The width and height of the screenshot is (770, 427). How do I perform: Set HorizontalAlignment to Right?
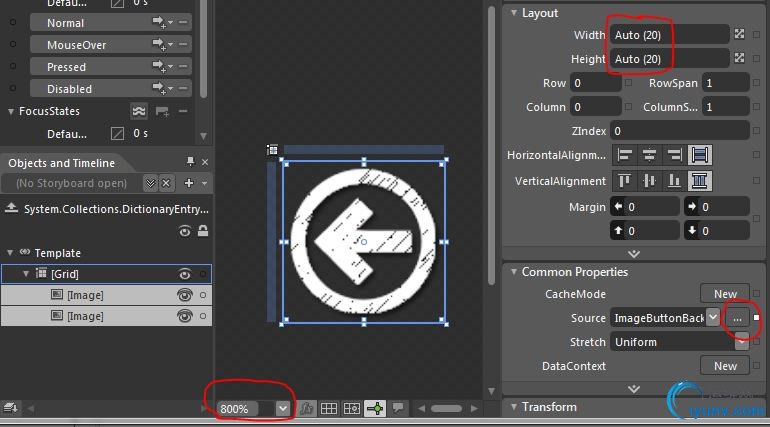tap(674, 155)
